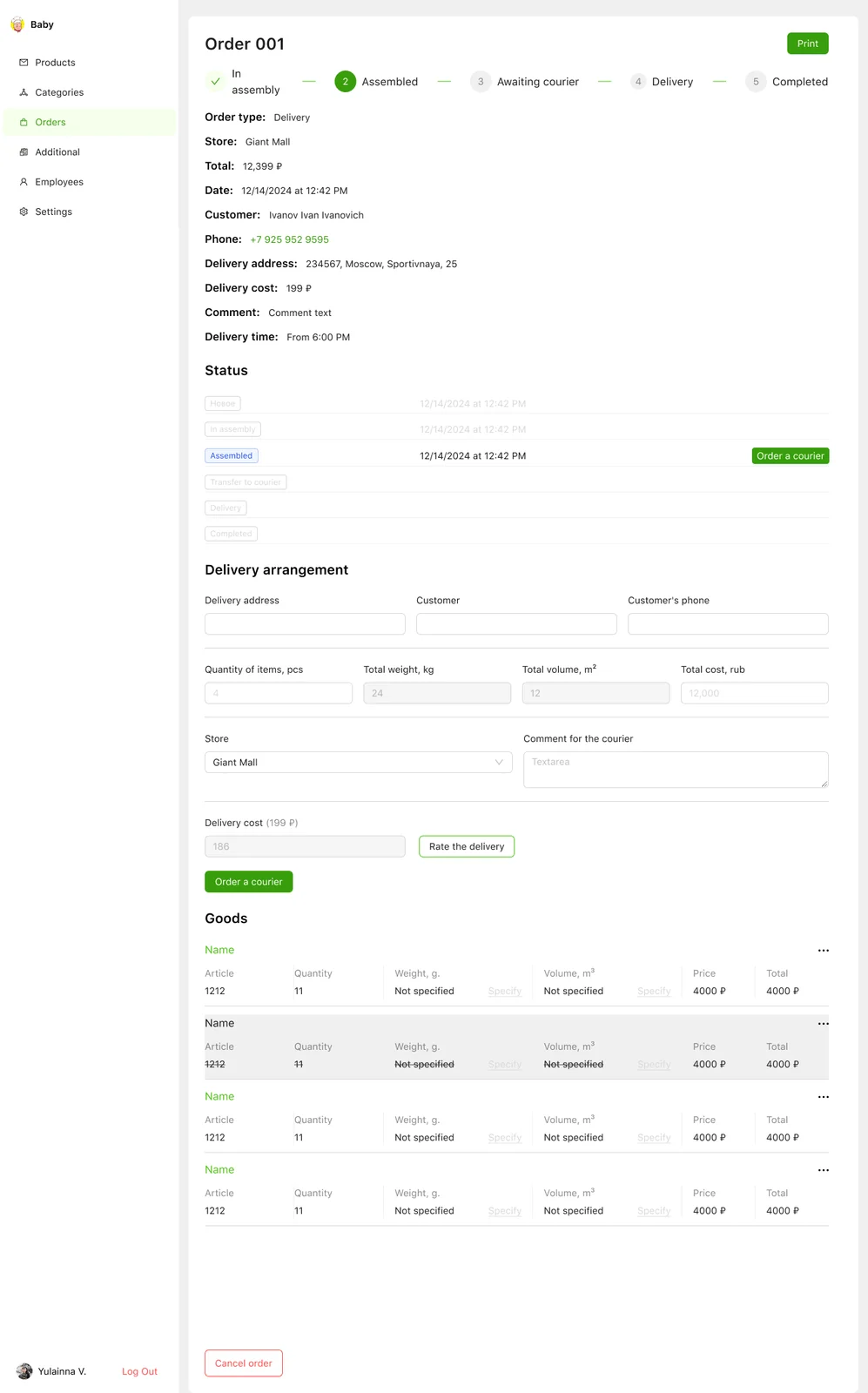Click the Assembled status tag
The image size is (868, 1393).
tap(232, 456)
